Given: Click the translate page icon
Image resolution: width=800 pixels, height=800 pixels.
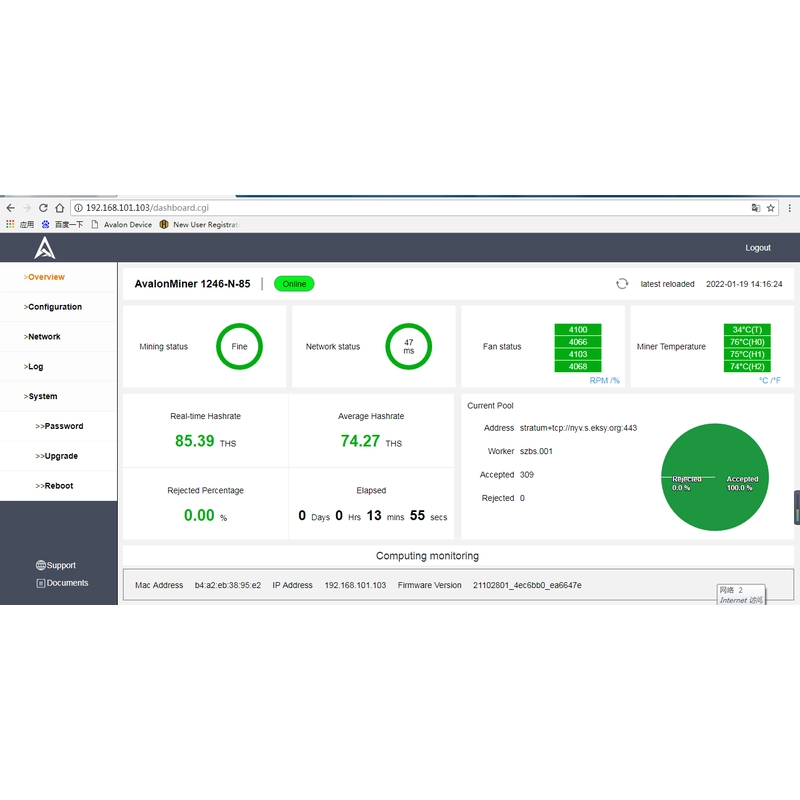Looking at the screenshot, I should tap(756, 208).
